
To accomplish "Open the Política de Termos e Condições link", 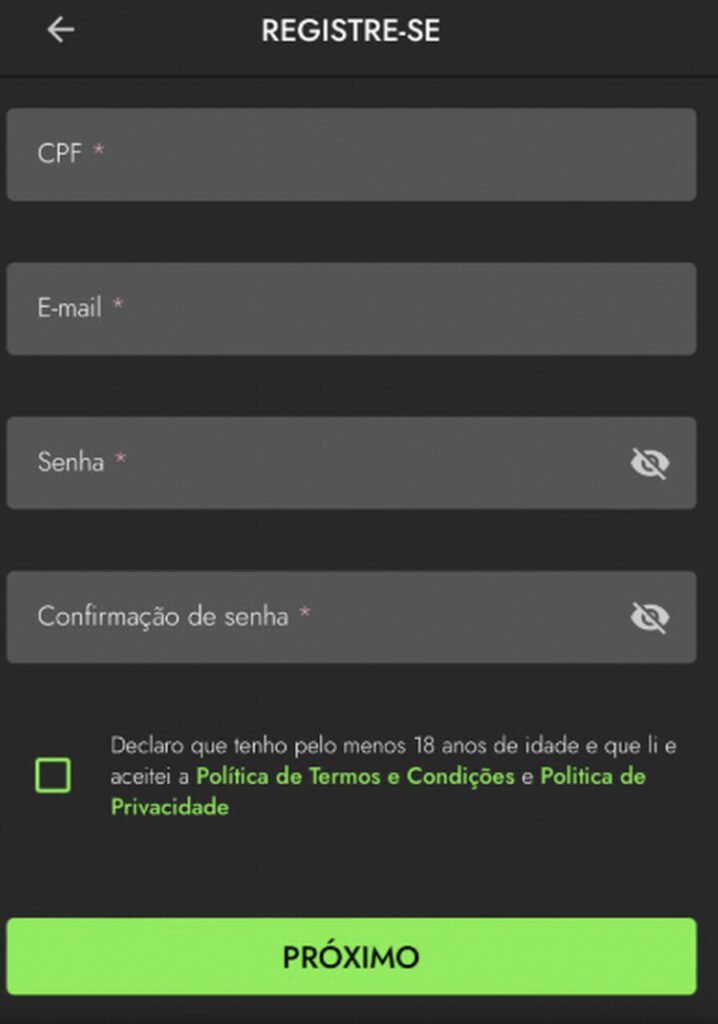I will point(355,777).
